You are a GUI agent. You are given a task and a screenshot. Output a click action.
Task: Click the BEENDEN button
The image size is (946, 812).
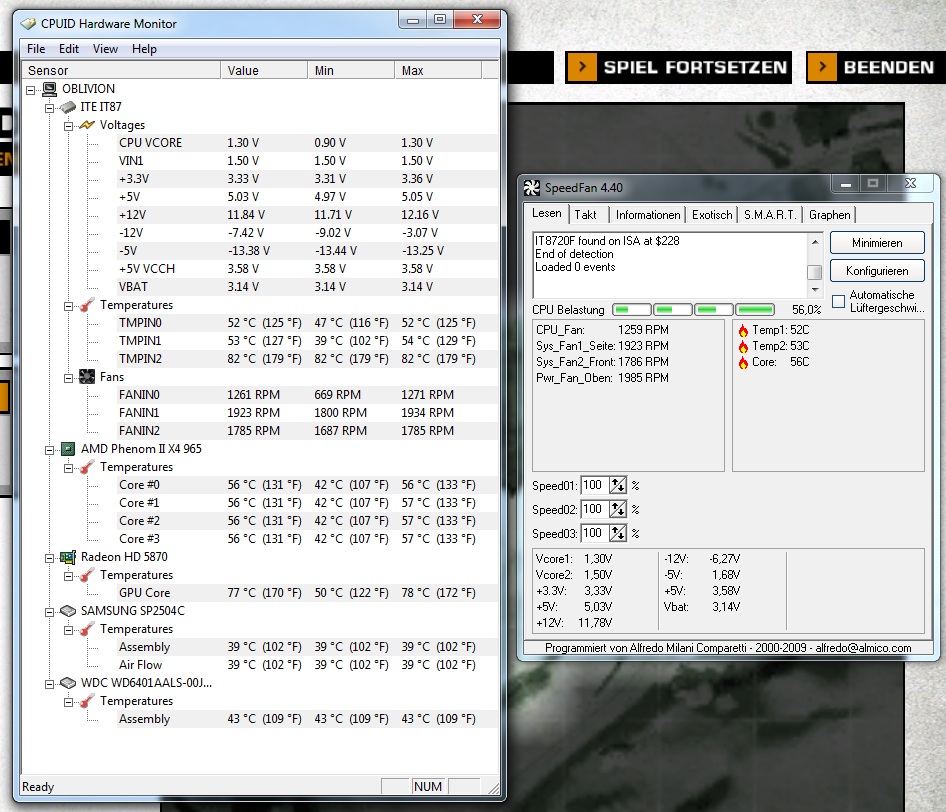876,67
